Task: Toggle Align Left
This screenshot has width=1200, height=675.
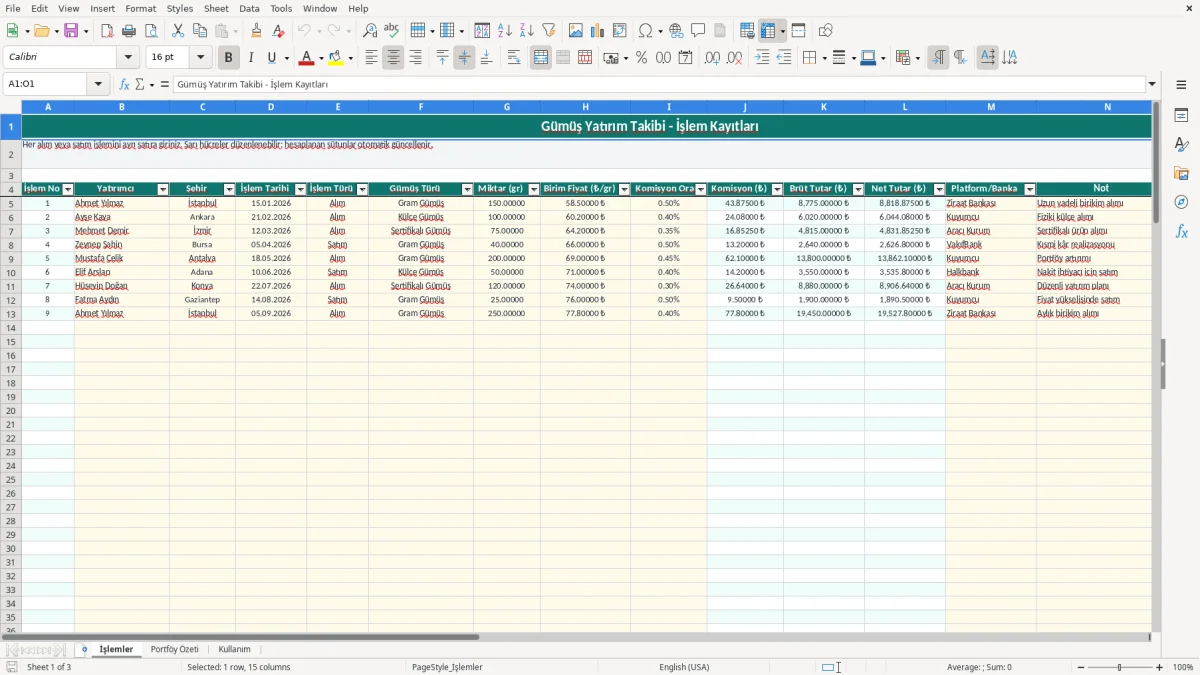Action: coord(371,58)
